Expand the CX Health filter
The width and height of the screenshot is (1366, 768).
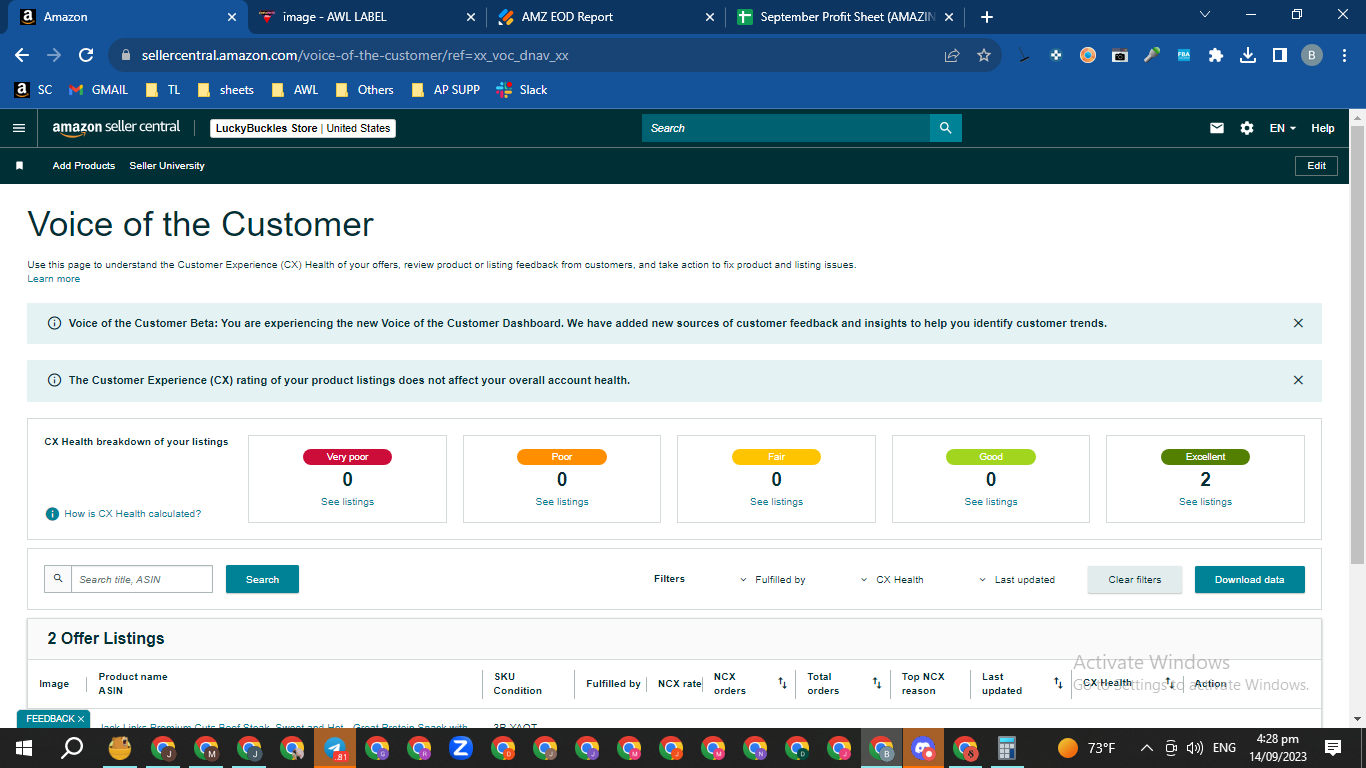pos(892,580)
